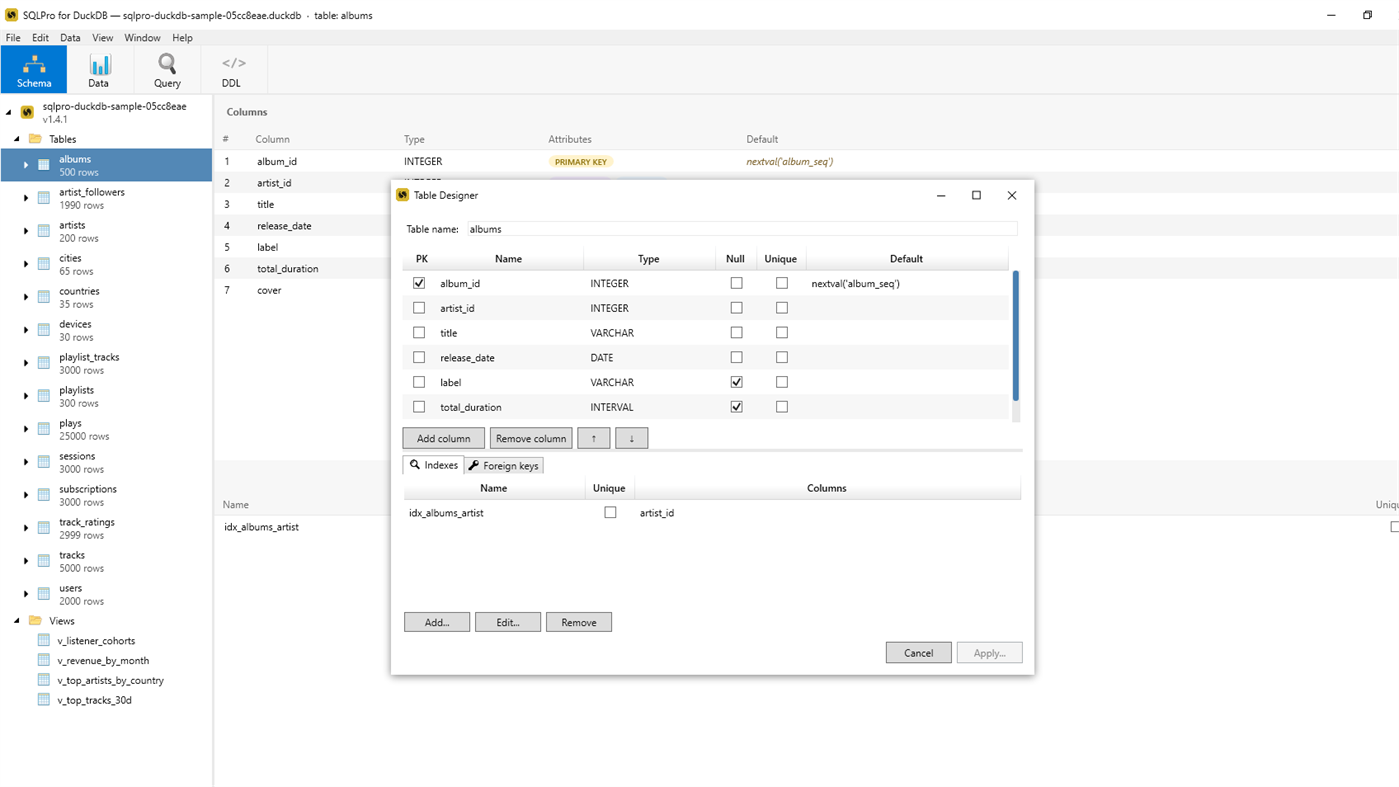Click the artist_followers table icon
1399x787 pixels.
click(x=44, y=198)
